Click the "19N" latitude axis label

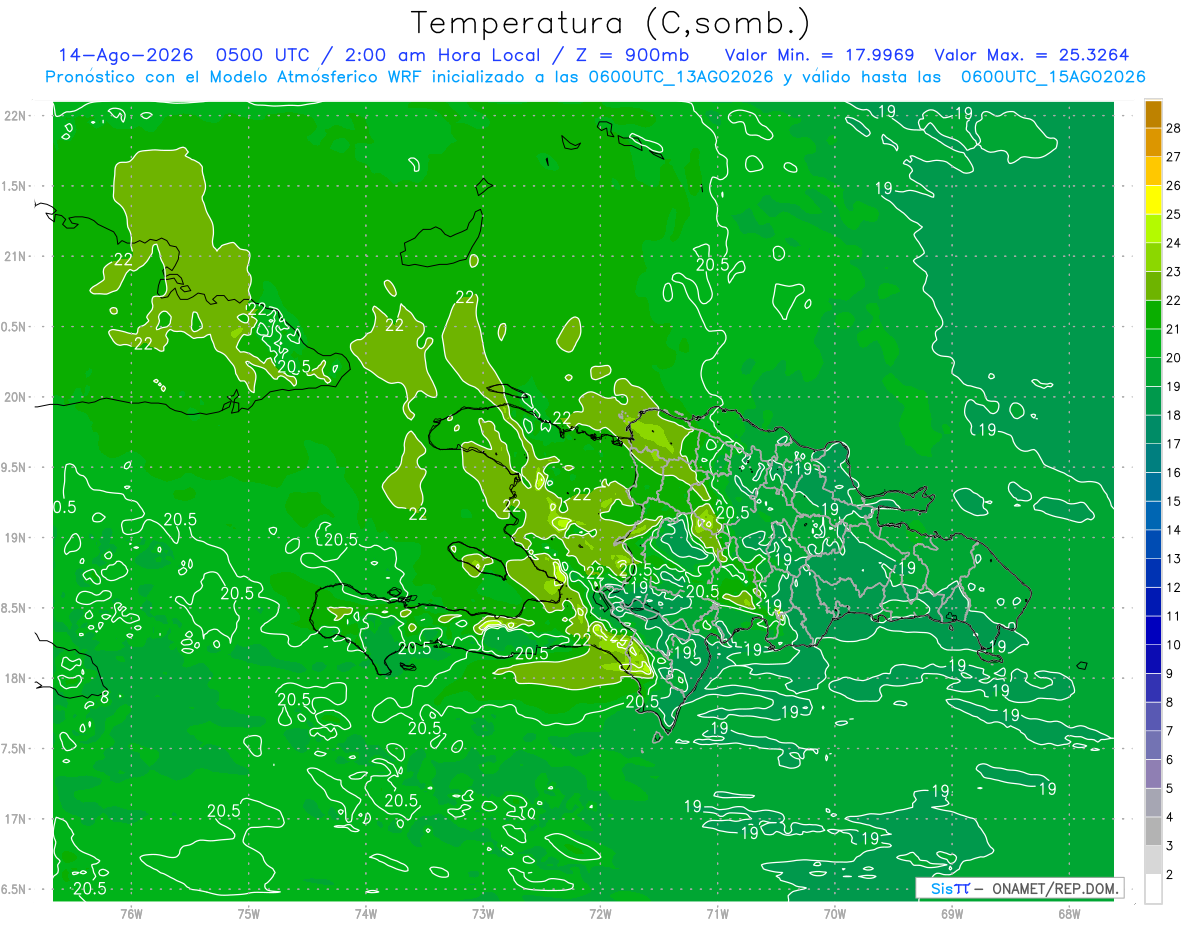pyautogui.click(x=16, y=538)
